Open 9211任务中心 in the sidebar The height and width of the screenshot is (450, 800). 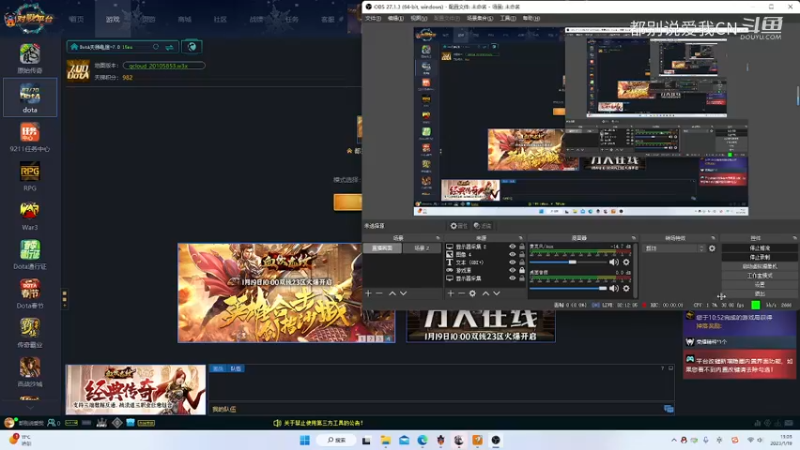[x=30, y=137]
